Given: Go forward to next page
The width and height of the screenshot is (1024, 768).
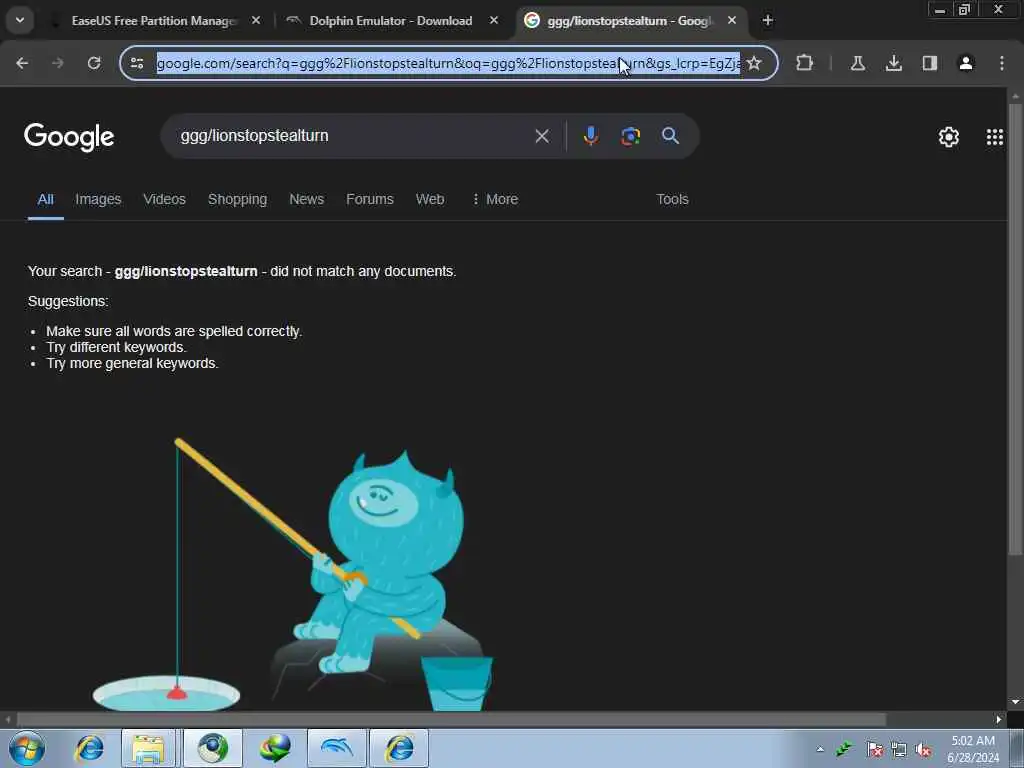Looking at the screenshot, I should pos(58,63).
